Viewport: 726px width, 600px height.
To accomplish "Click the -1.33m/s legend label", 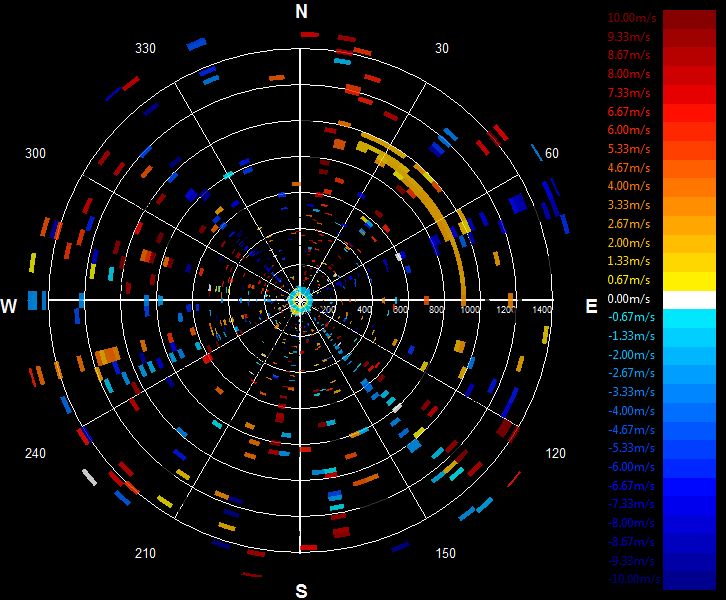I will point(631,336).
